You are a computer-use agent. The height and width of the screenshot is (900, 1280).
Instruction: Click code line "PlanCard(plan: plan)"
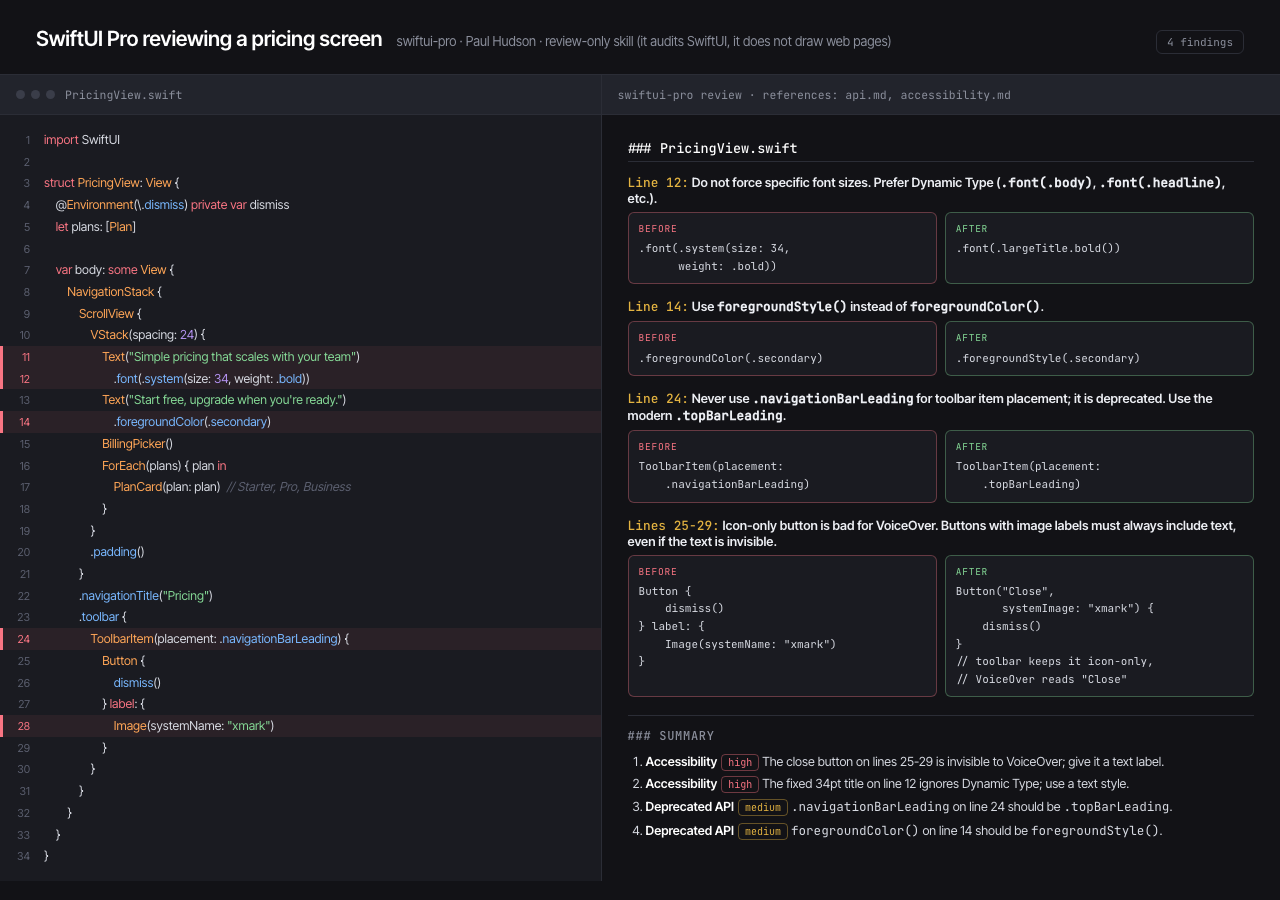[x=167, y=487]
